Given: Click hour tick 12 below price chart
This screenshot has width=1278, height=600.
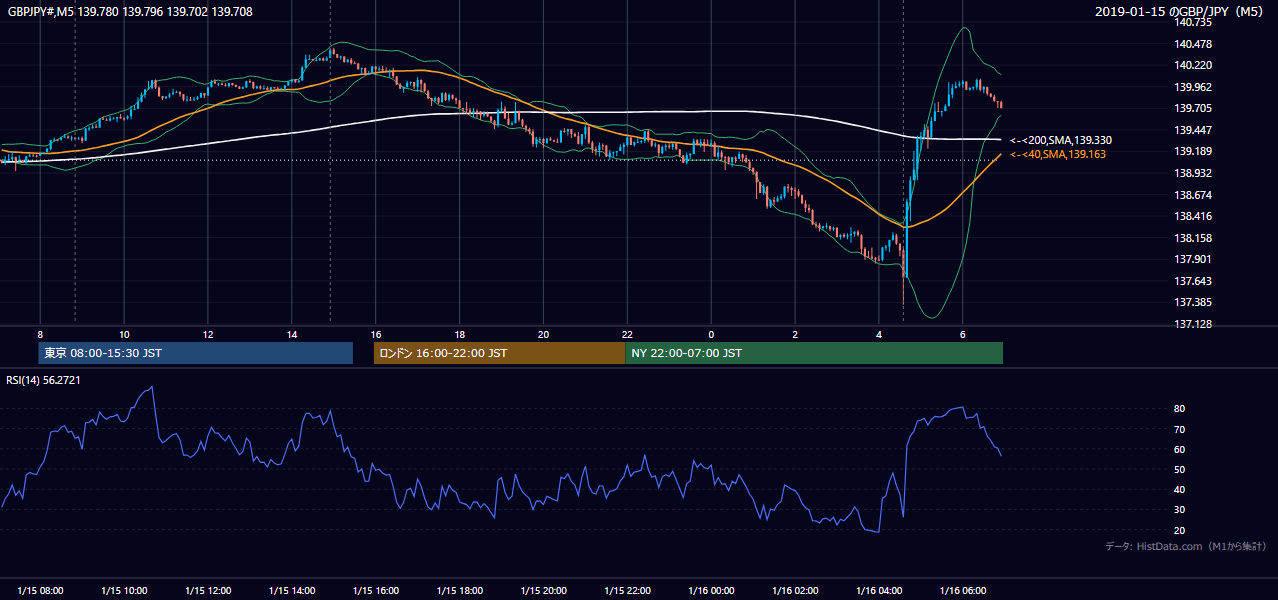Looking at the screenshot, I should click(x=208, y=334).
